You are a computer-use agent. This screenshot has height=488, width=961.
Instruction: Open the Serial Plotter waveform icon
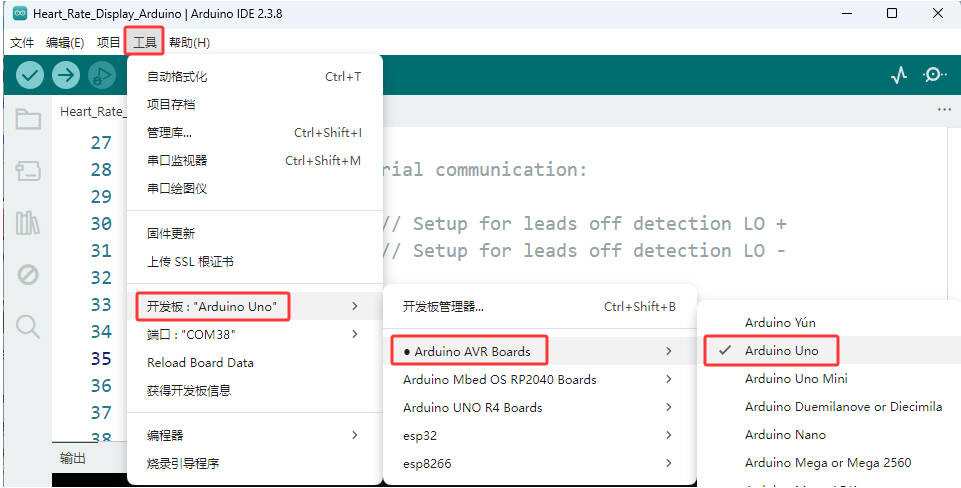click(x=898, y=75)
